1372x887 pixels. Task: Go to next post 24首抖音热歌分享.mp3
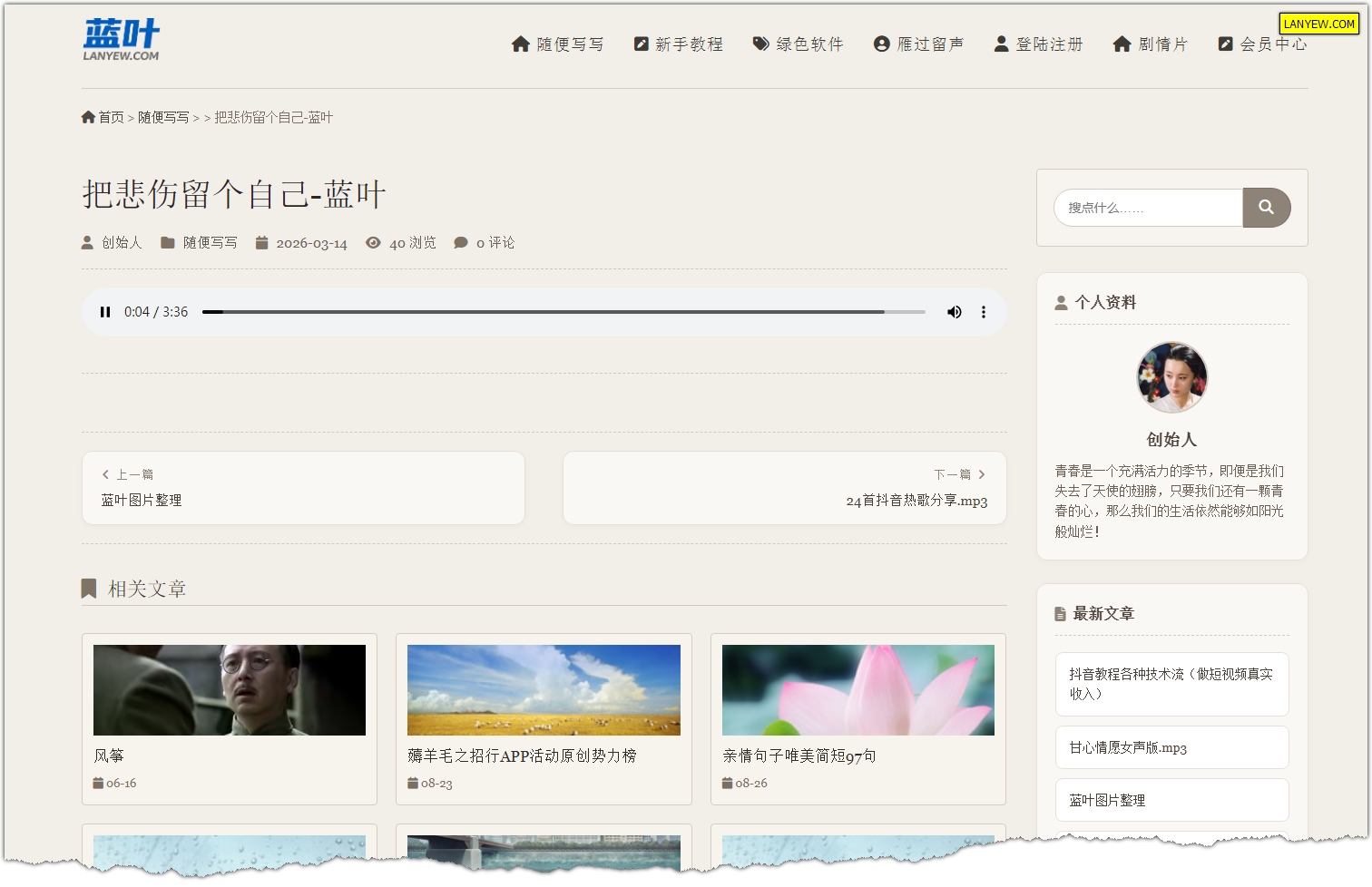pos(785,488)
